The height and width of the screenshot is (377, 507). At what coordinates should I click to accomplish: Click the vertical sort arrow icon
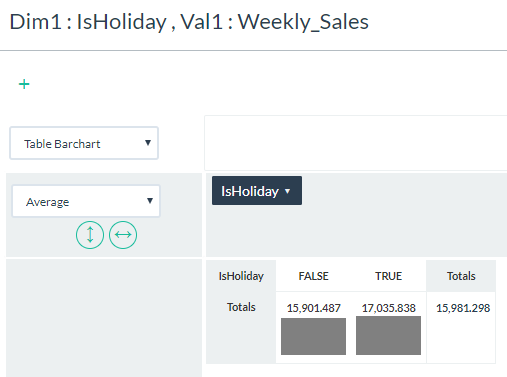click(x=90, y=235)
